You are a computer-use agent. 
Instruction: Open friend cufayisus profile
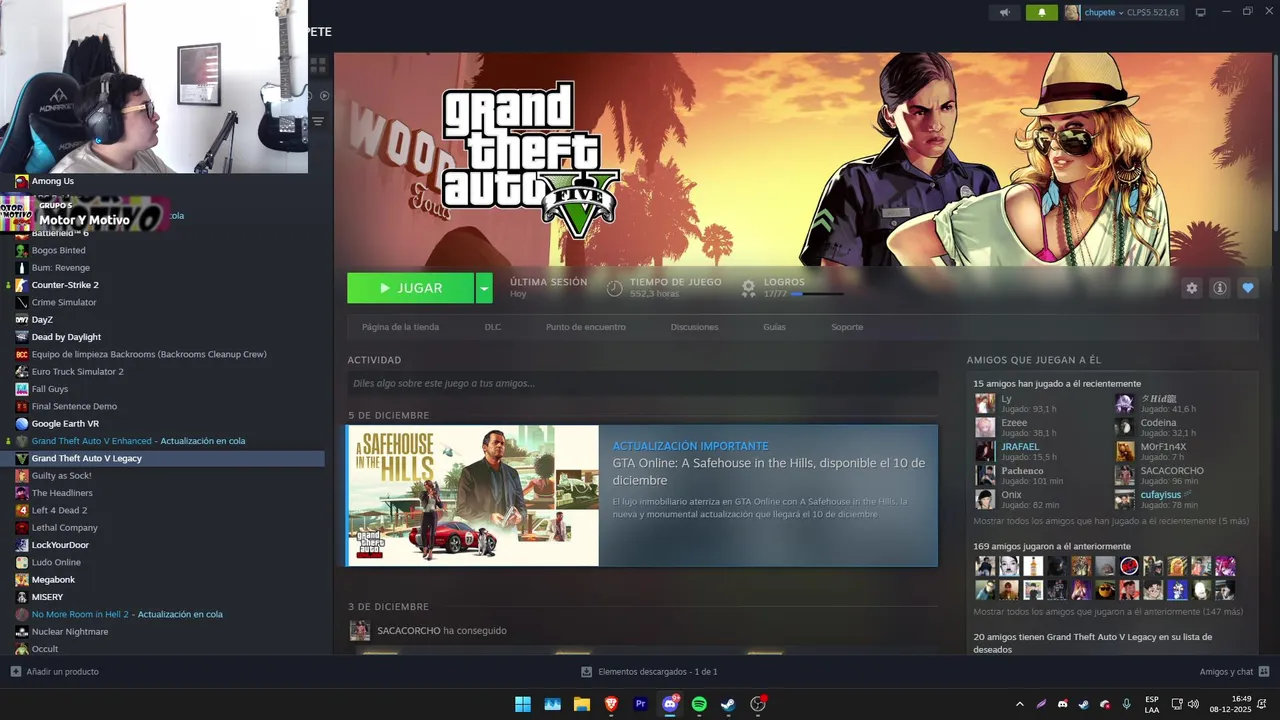coord(1160,495)
